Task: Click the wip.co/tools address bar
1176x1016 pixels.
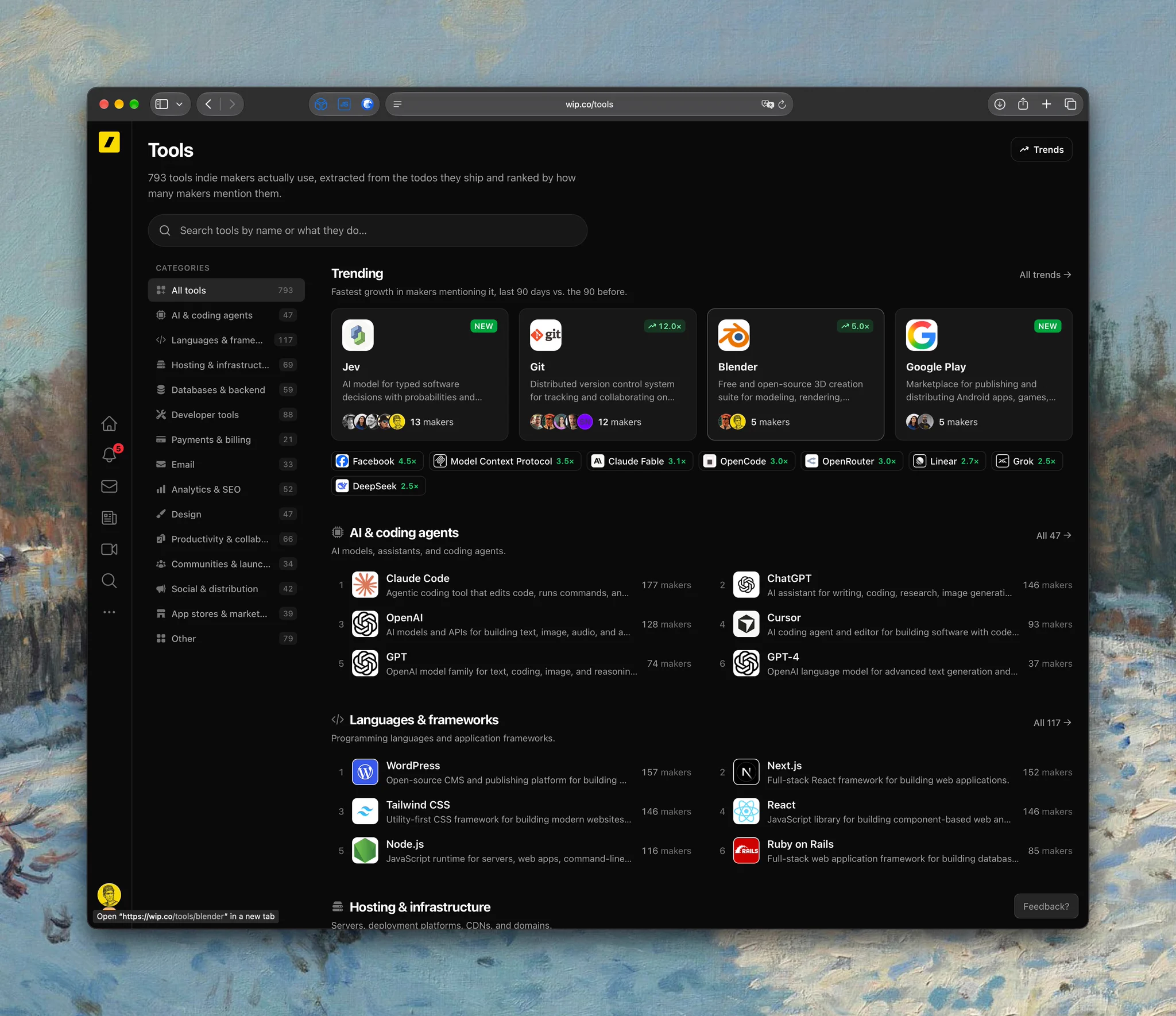Action: (589, 104)
